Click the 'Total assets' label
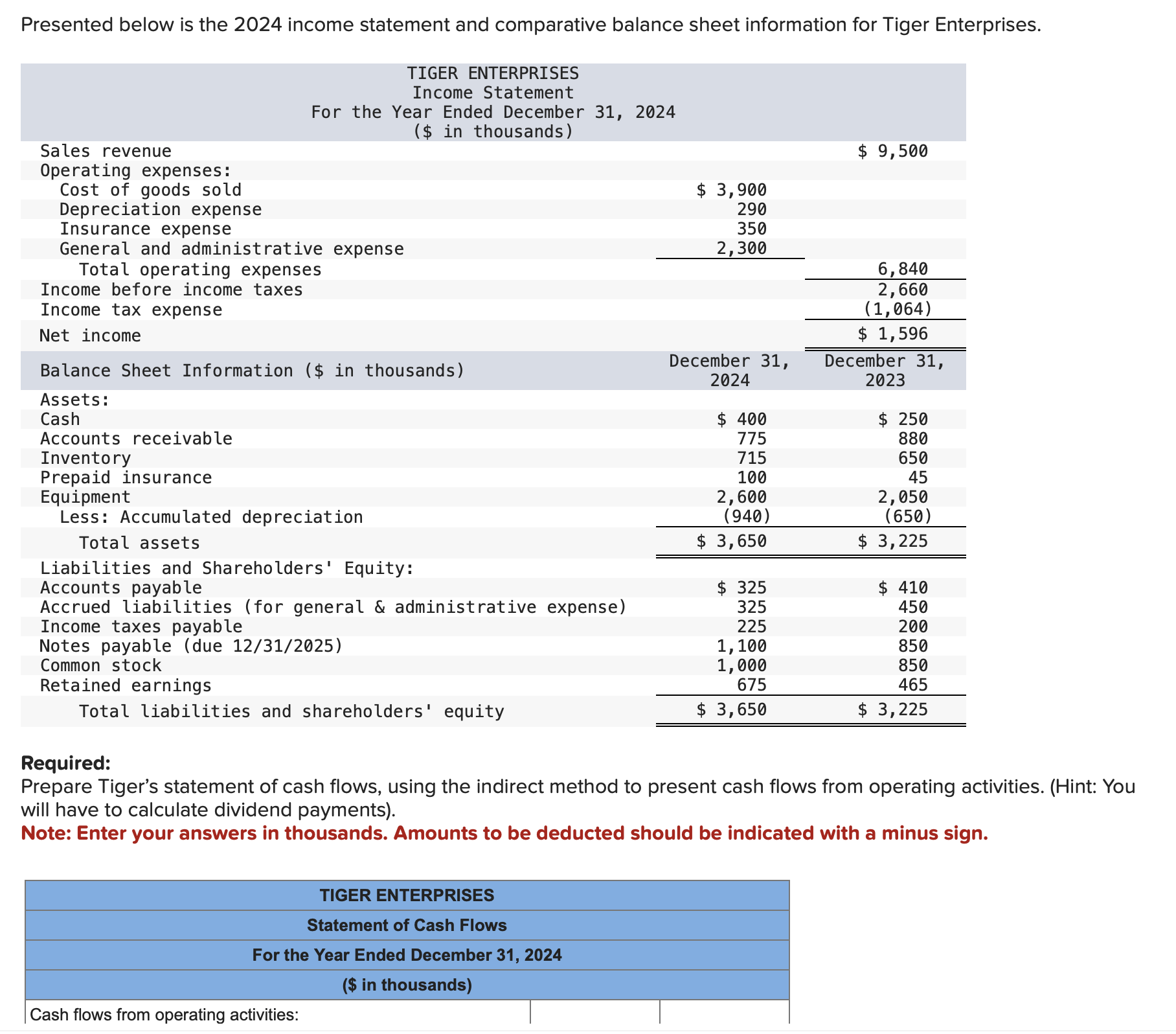 tap(139, 543)
